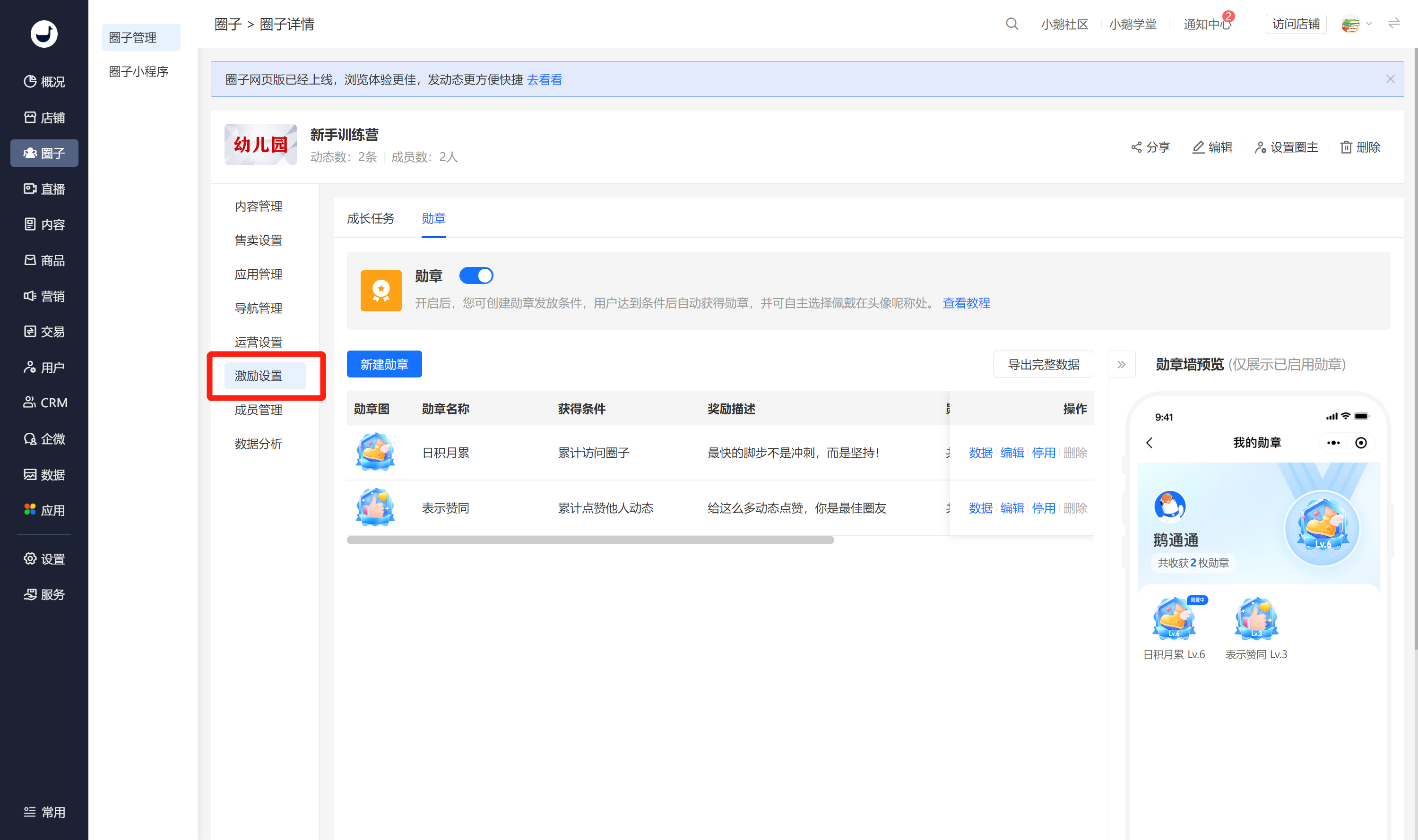
Task: Disable the 表示赞同 badge via 停用
Action: 1043,508
